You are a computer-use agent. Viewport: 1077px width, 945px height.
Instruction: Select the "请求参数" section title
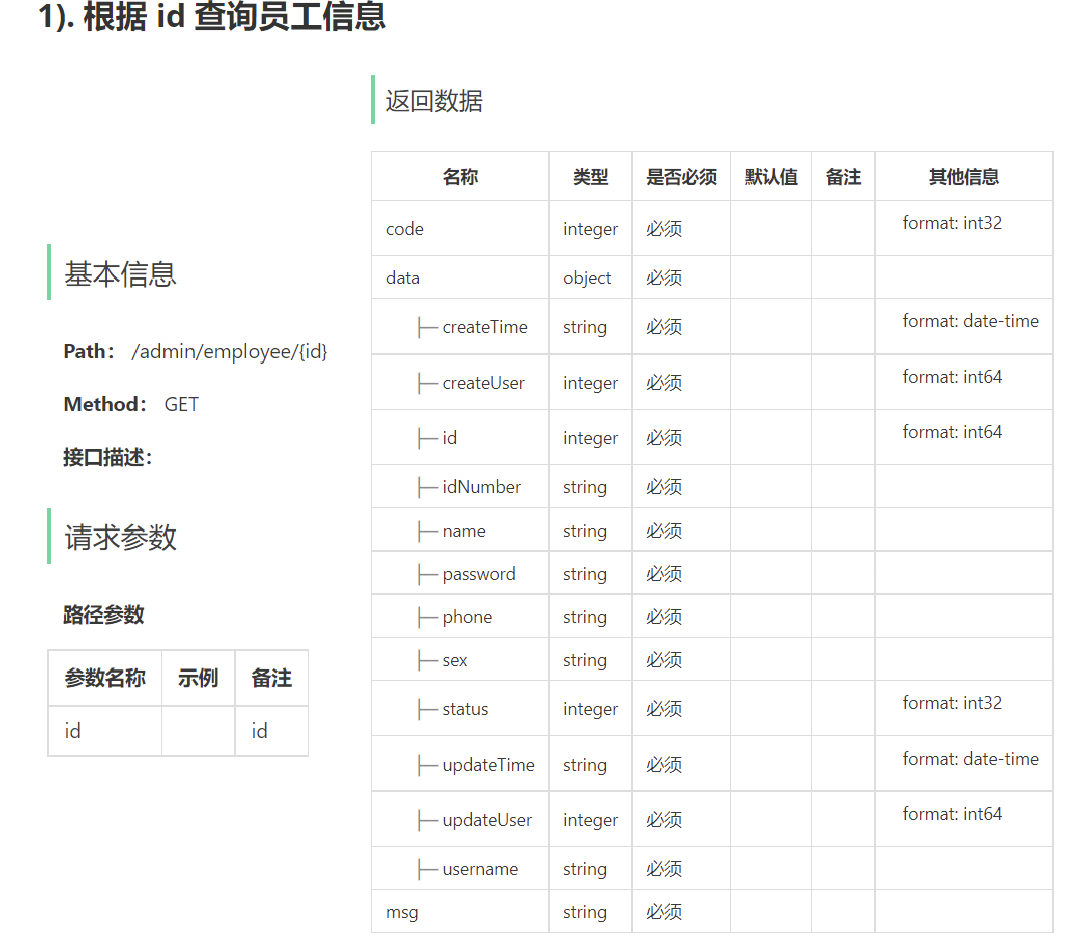(x=120, y=537)
